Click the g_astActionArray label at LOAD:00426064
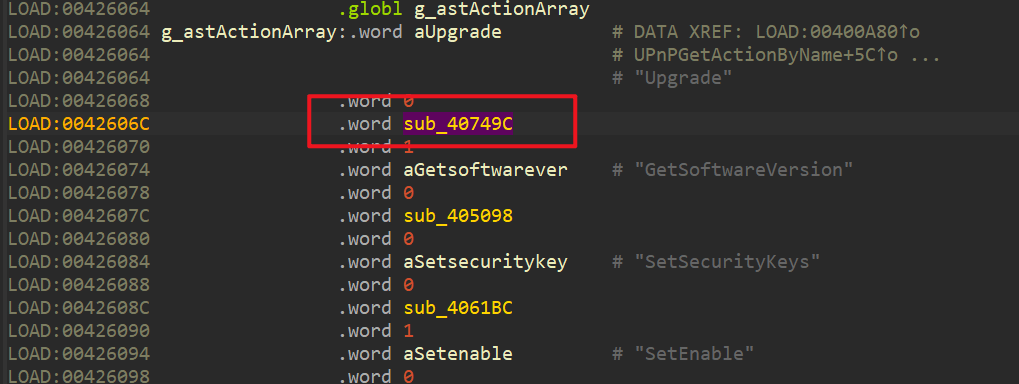 pos(248,32)
